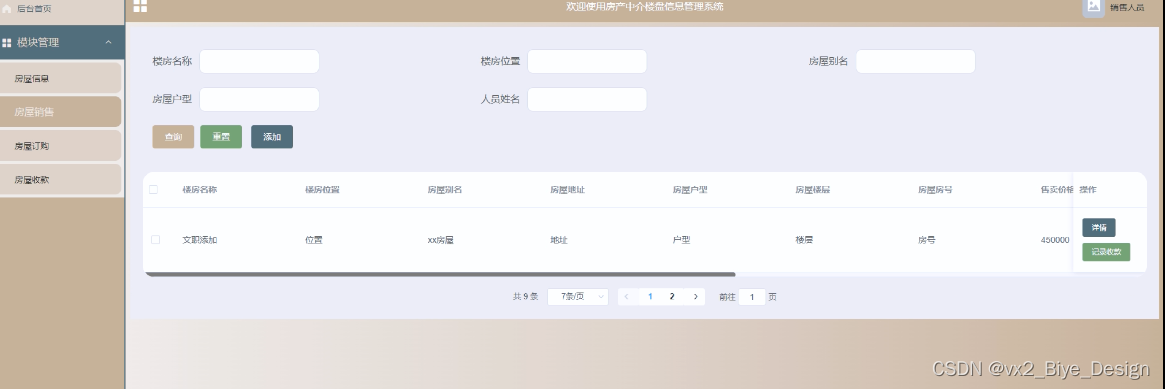Open 房屋销售 in the sidebar

[x=60, y=112]
